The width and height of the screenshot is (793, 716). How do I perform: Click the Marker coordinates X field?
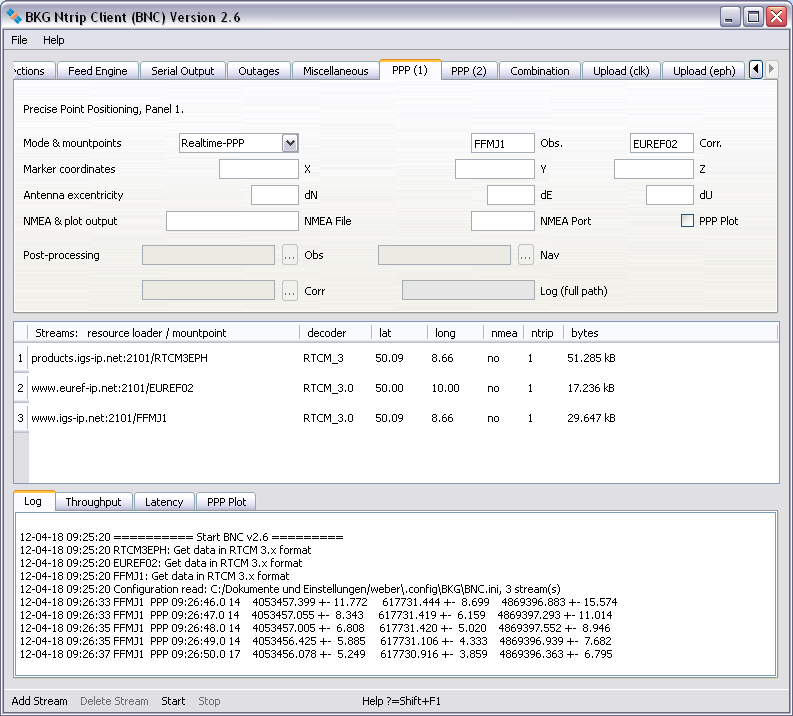[258, 169]
